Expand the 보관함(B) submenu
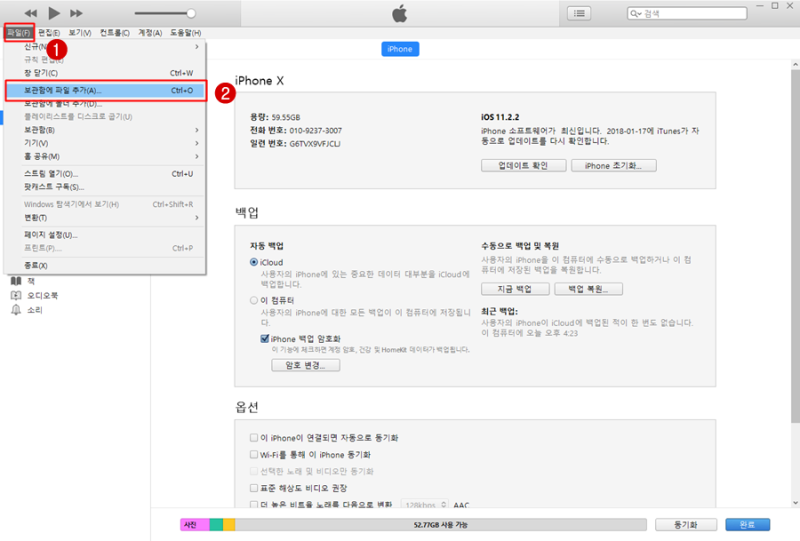Viewport: 800px width, 541px height. pyautogui.click(x=106, y=130)
